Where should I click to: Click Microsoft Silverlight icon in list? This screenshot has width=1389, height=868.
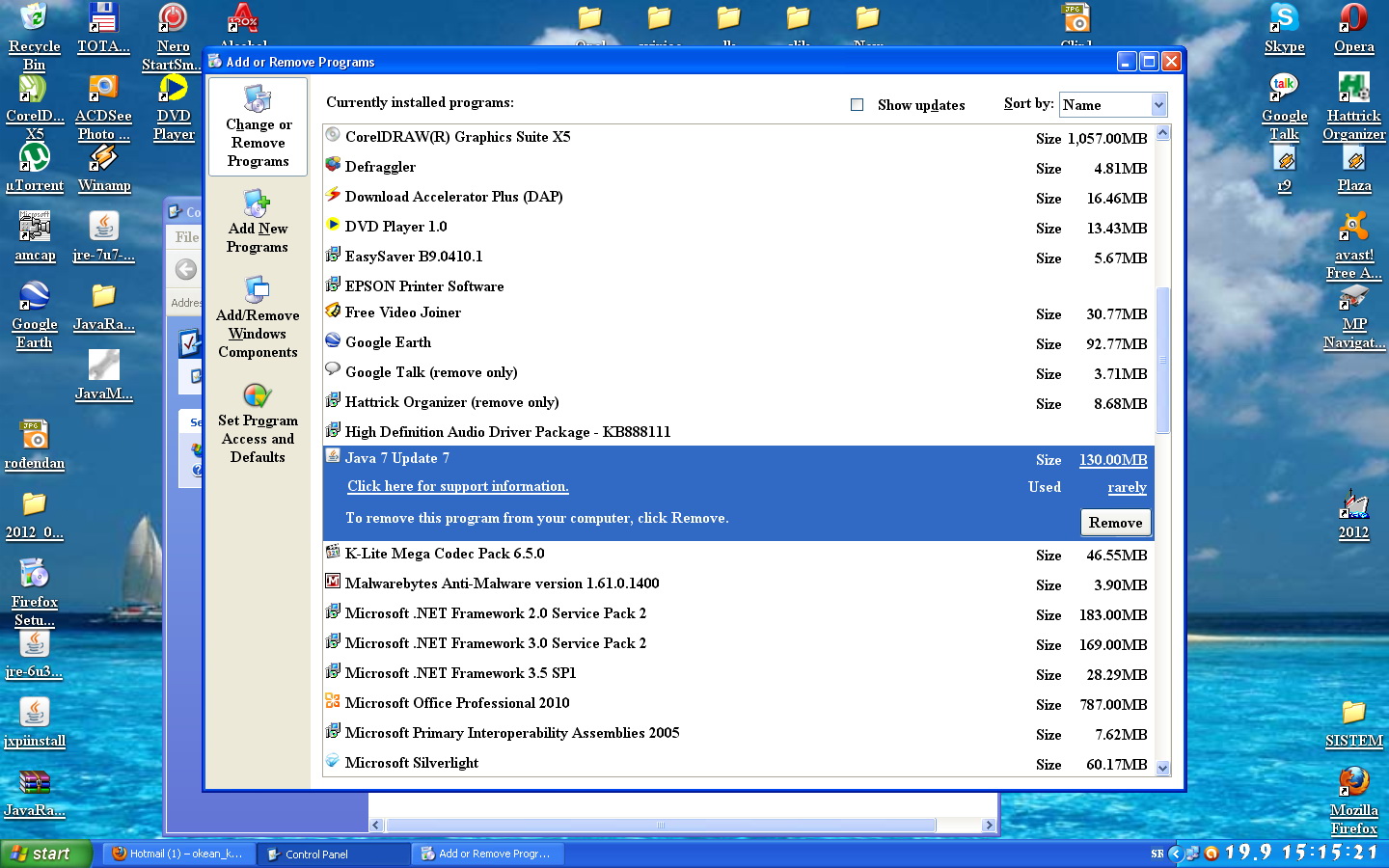coord(333,762)
